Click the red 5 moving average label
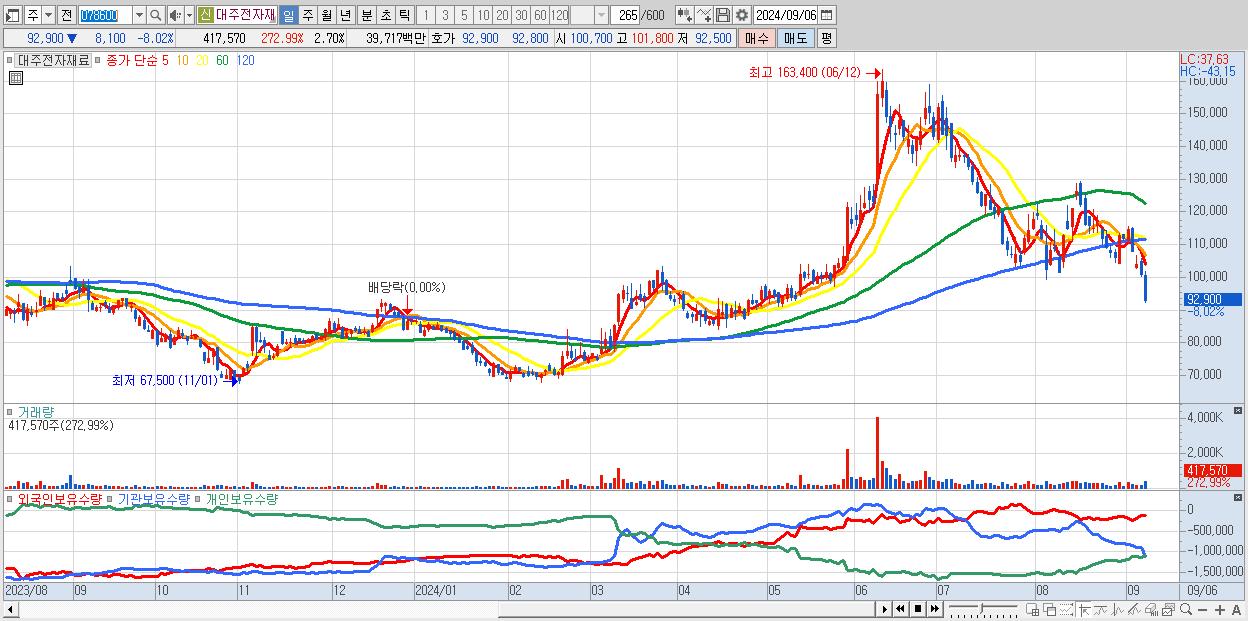The image size is (1248, 621). pyautogui.click(x=165, y=60)
